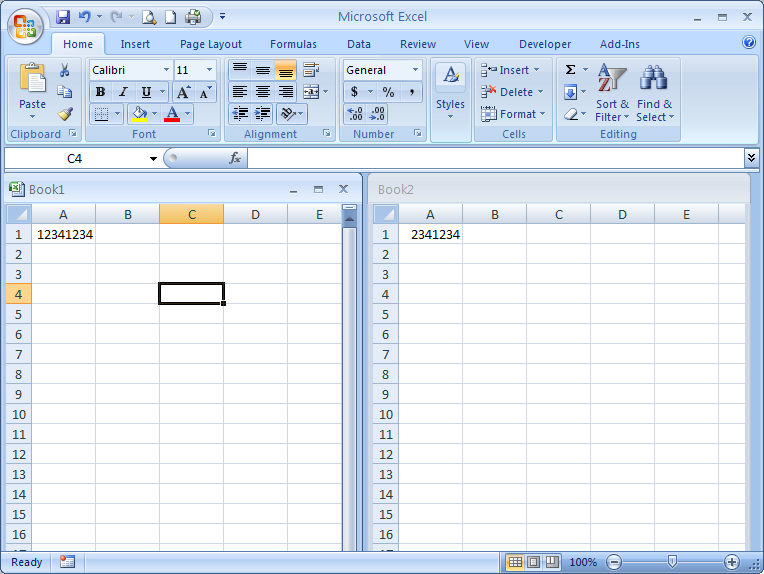Open font color dropdown arrow

click(188, 114)
